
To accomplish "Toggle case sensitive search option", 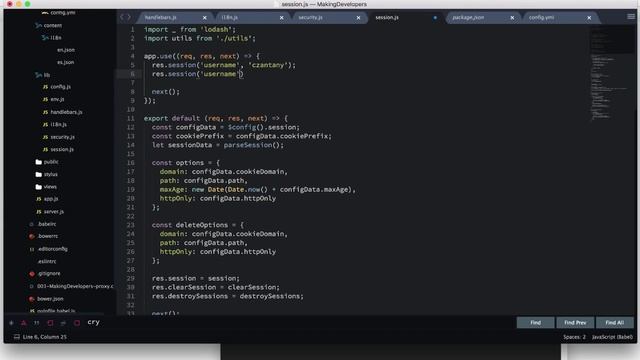I will [x=24, y=322].
